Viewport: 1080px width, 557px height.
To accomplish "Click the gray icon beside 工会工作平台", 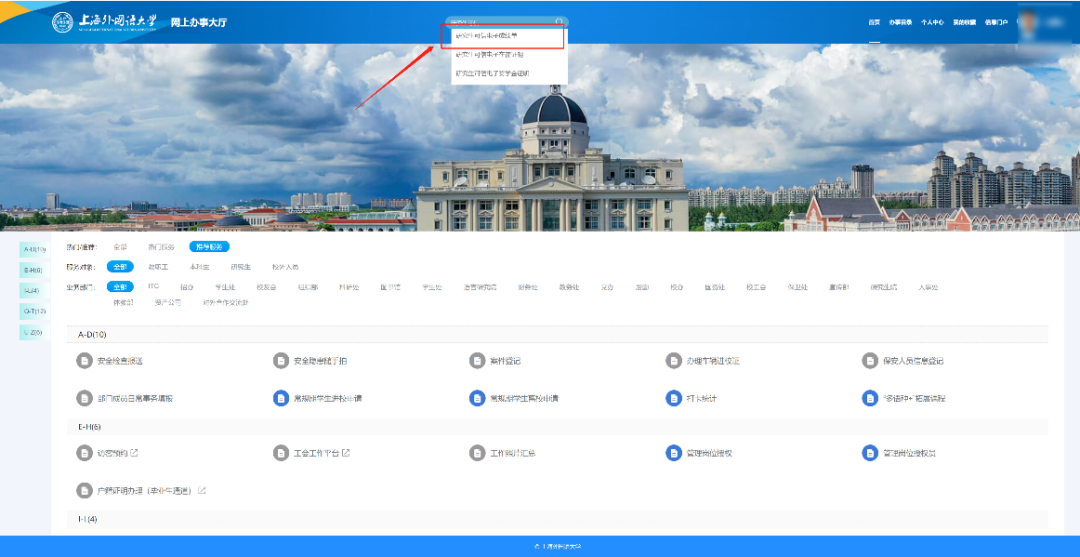I will [x=280, y=453].
